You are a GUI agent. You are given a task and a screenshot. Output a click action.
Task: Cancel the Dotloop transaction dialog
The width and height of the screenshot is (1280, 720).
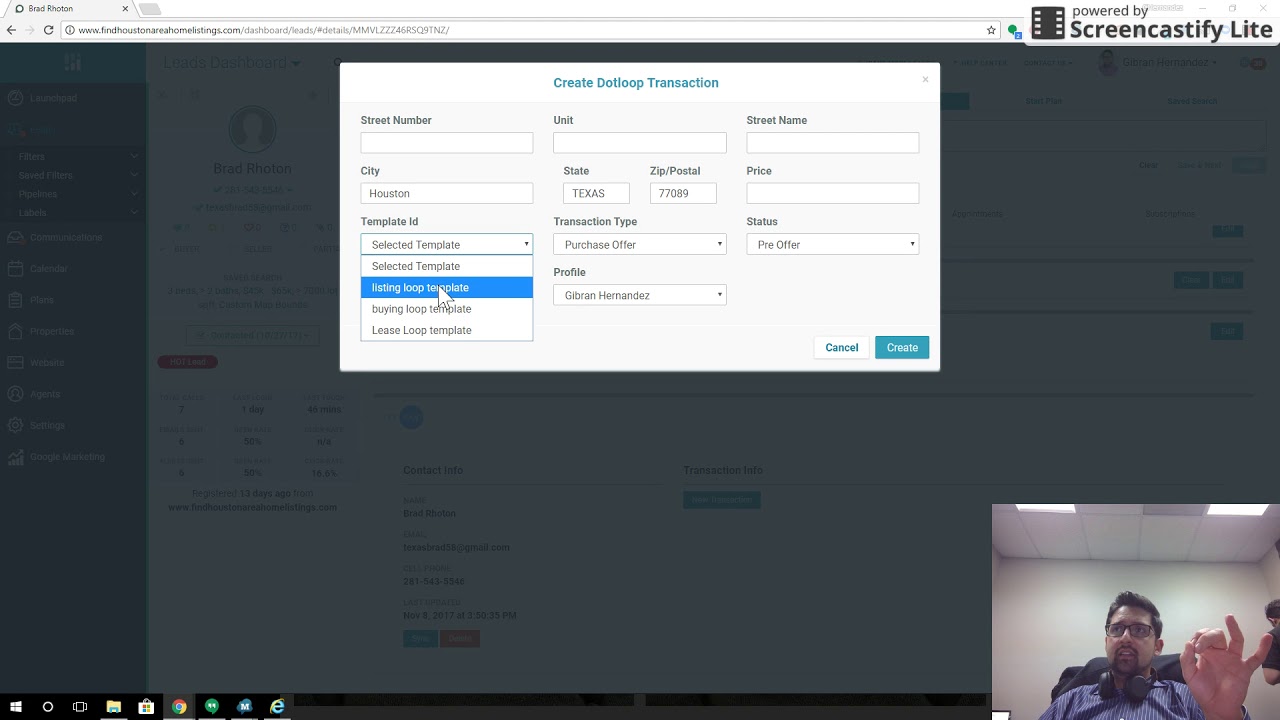pos(841,347)
